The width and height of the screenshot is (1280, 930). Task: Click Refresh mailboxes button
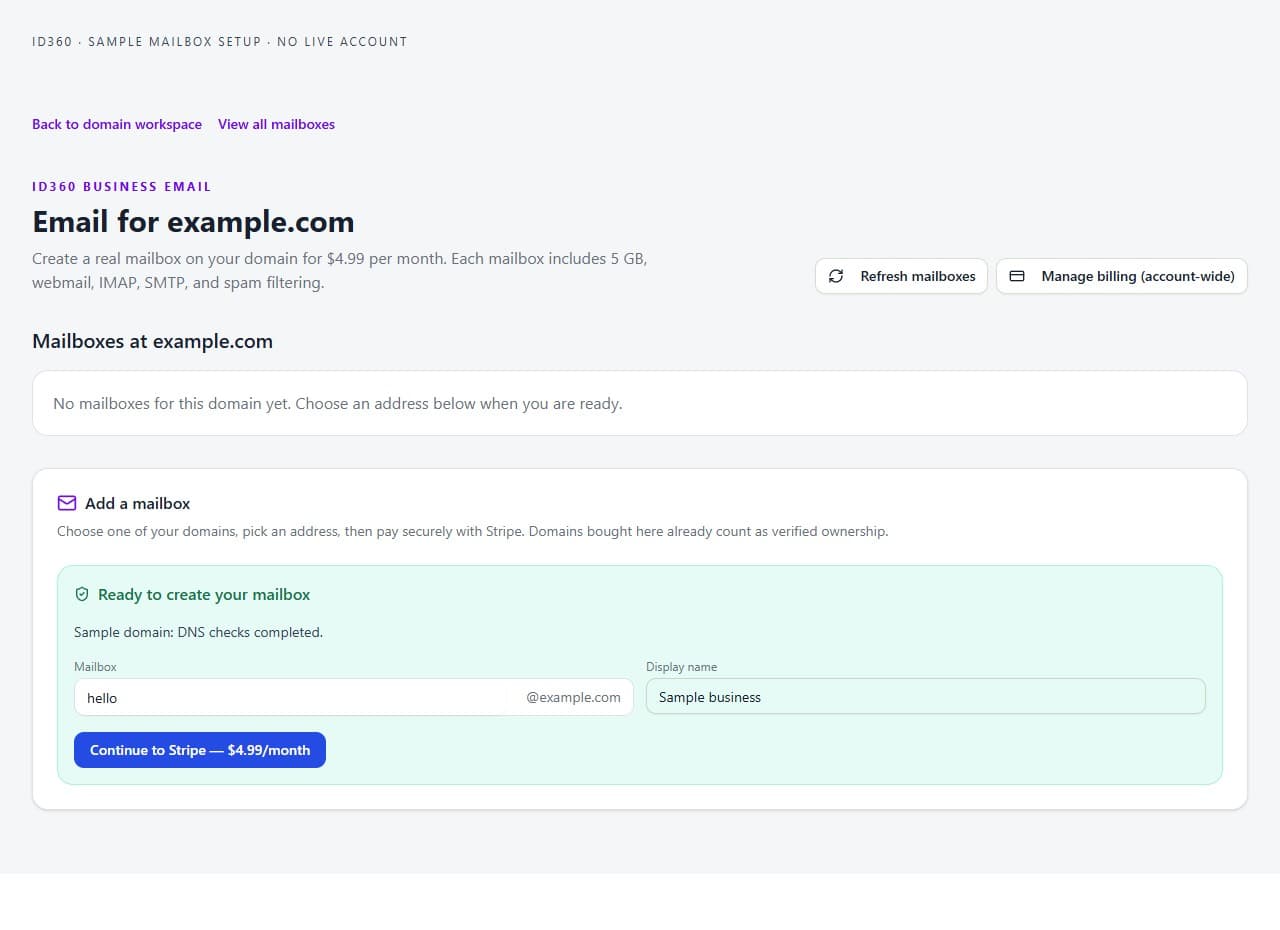901,276
